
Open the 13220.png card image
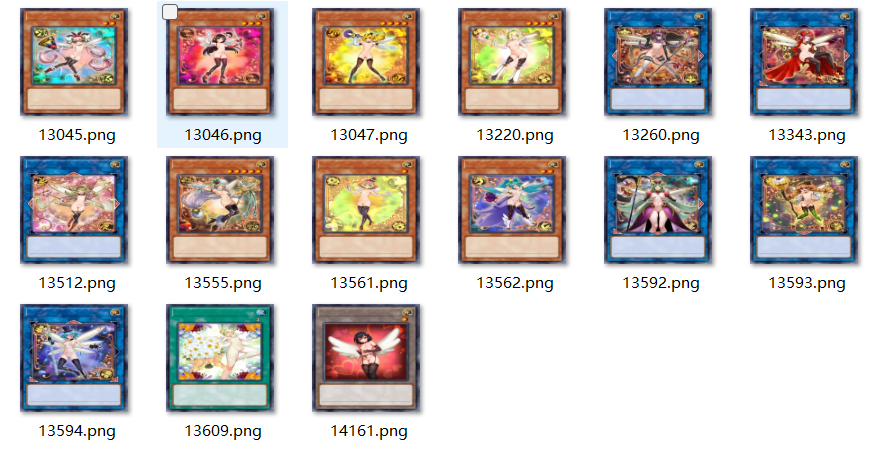512,62
